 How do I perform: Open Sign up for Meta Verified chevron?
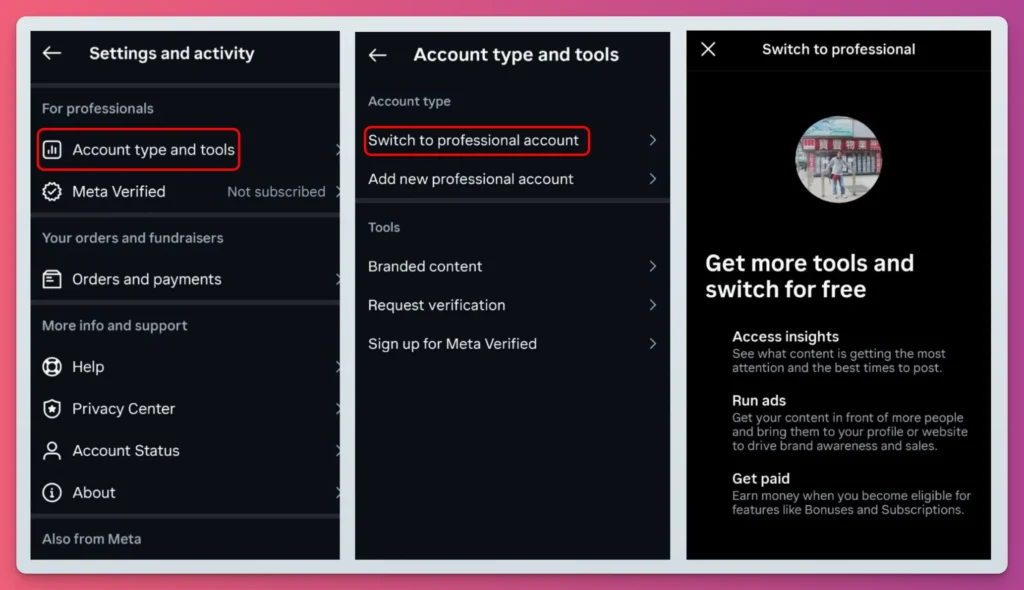[652, 344]
